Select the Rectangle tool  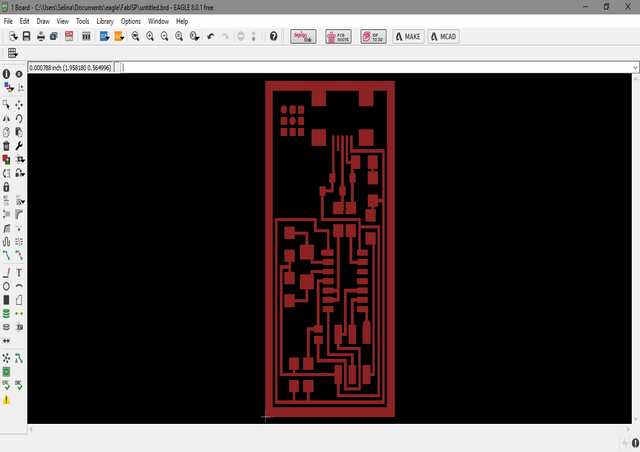tap(6, 300)
